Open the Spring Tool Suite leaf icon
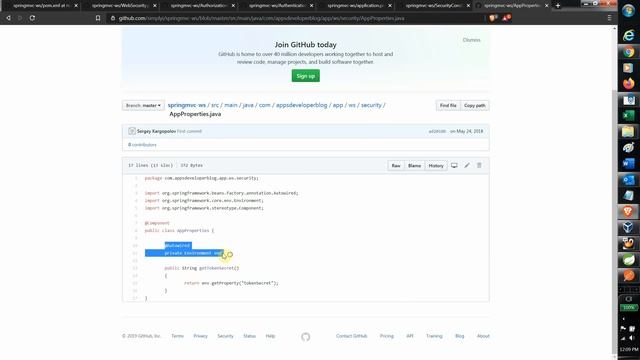The width and height of the screenshot is (640, 360). click(629, 260)
